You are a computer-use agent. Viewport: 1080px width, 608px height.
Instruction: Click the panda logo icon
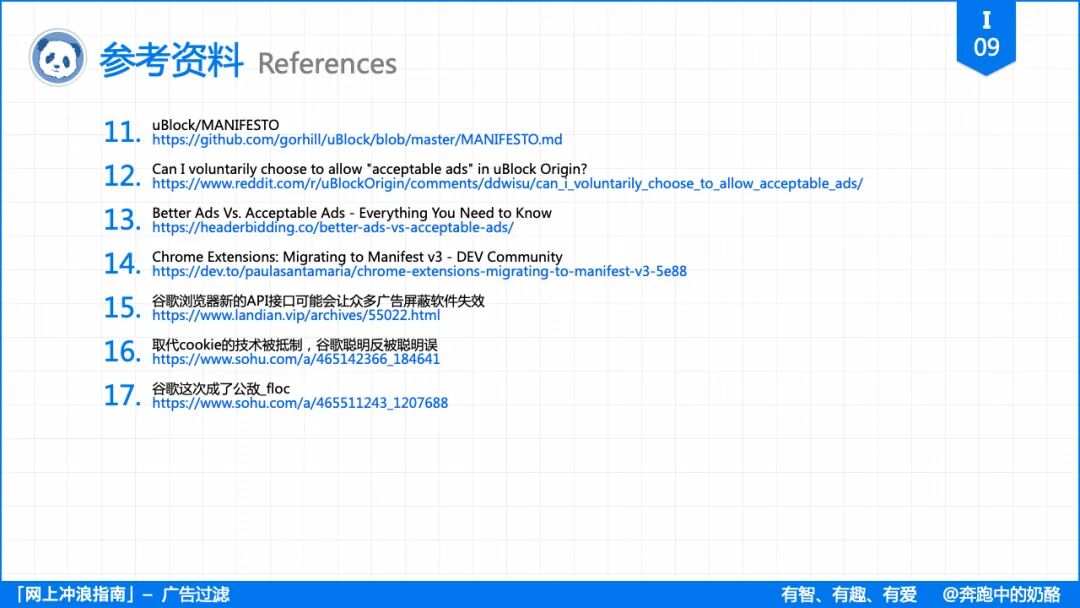click(58, 58)
